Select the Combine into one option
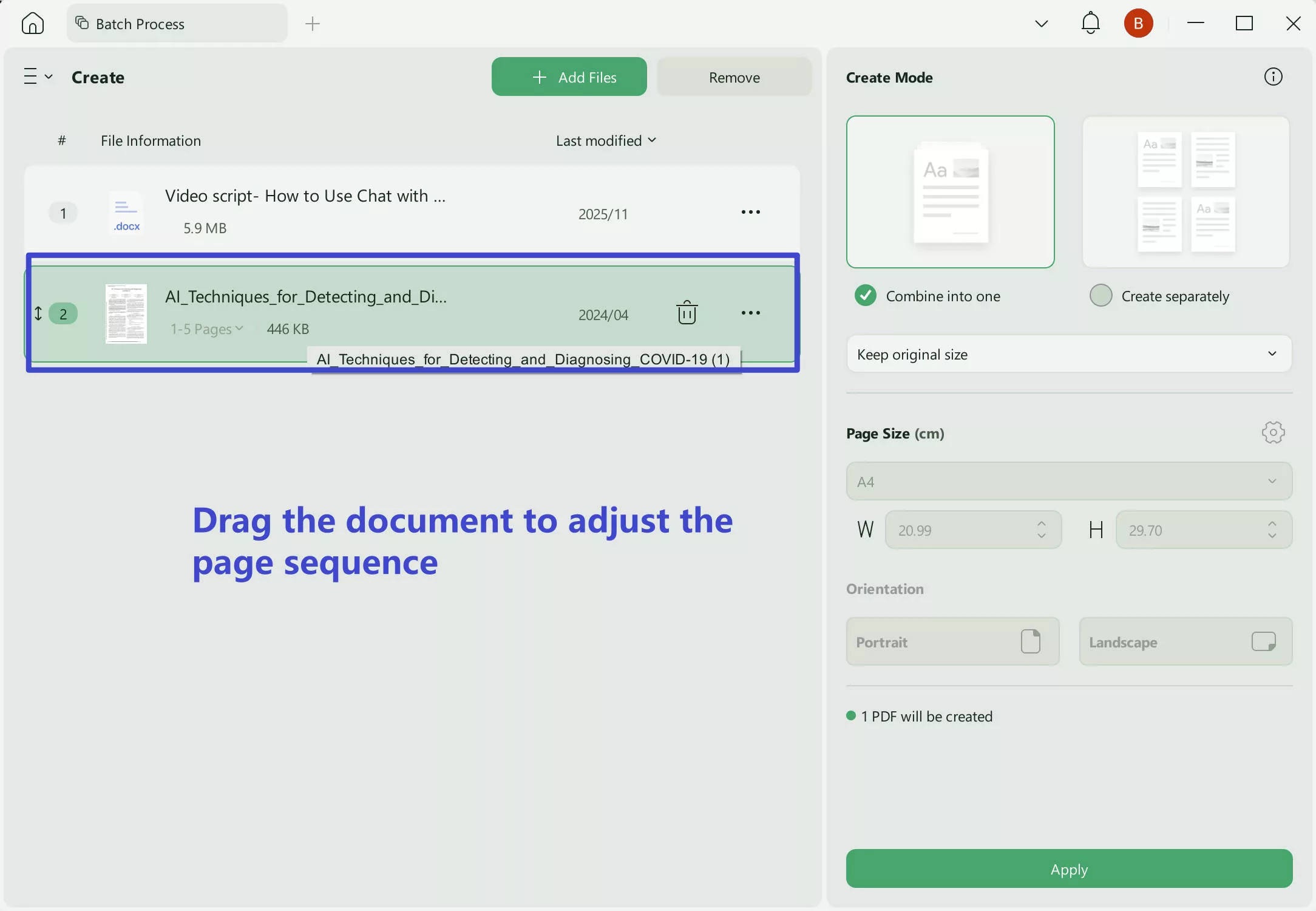 click(x=866, y=295)
